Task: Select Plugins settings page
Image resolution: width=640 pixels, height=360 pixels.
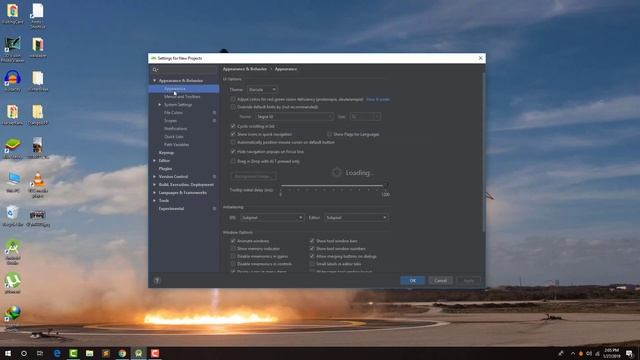Action: pyautogui.click(x=165, y=169)
